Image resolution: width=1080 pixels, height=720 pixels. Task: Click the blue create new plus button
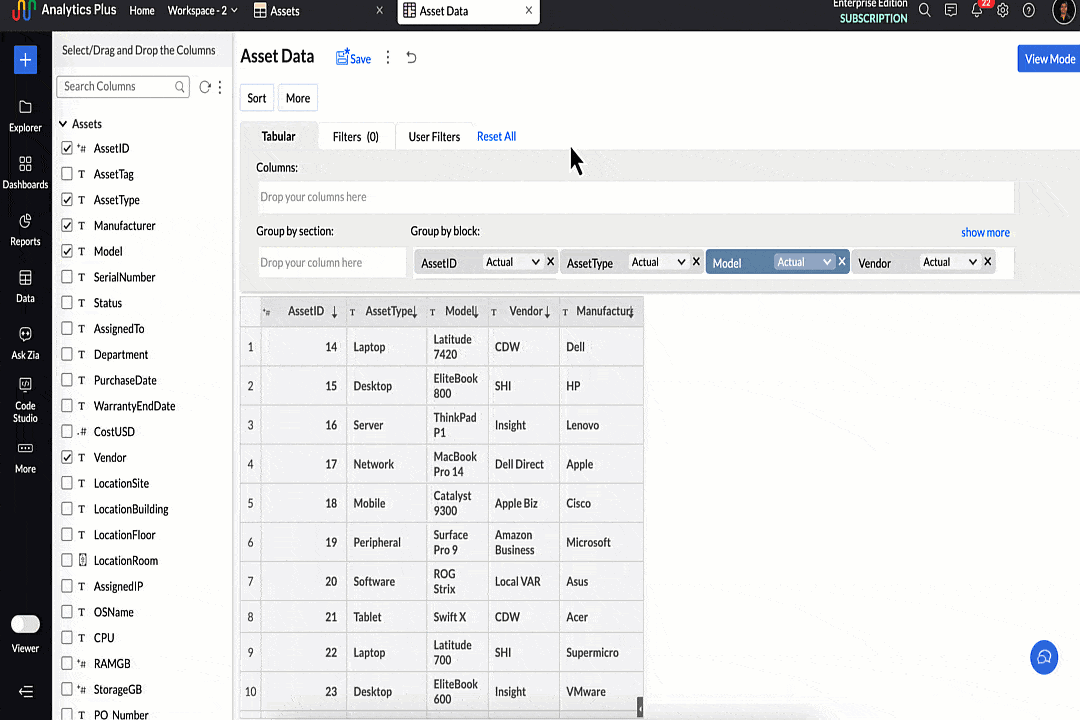point(25,60)
